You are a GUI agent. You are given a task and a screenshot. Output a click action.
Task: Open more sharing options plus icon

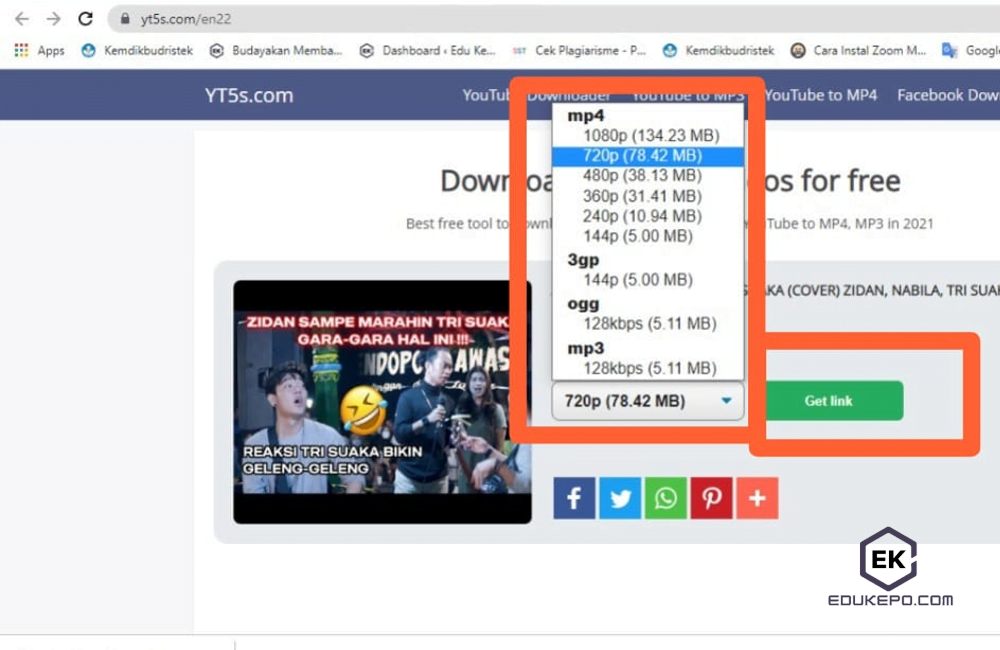757,498
